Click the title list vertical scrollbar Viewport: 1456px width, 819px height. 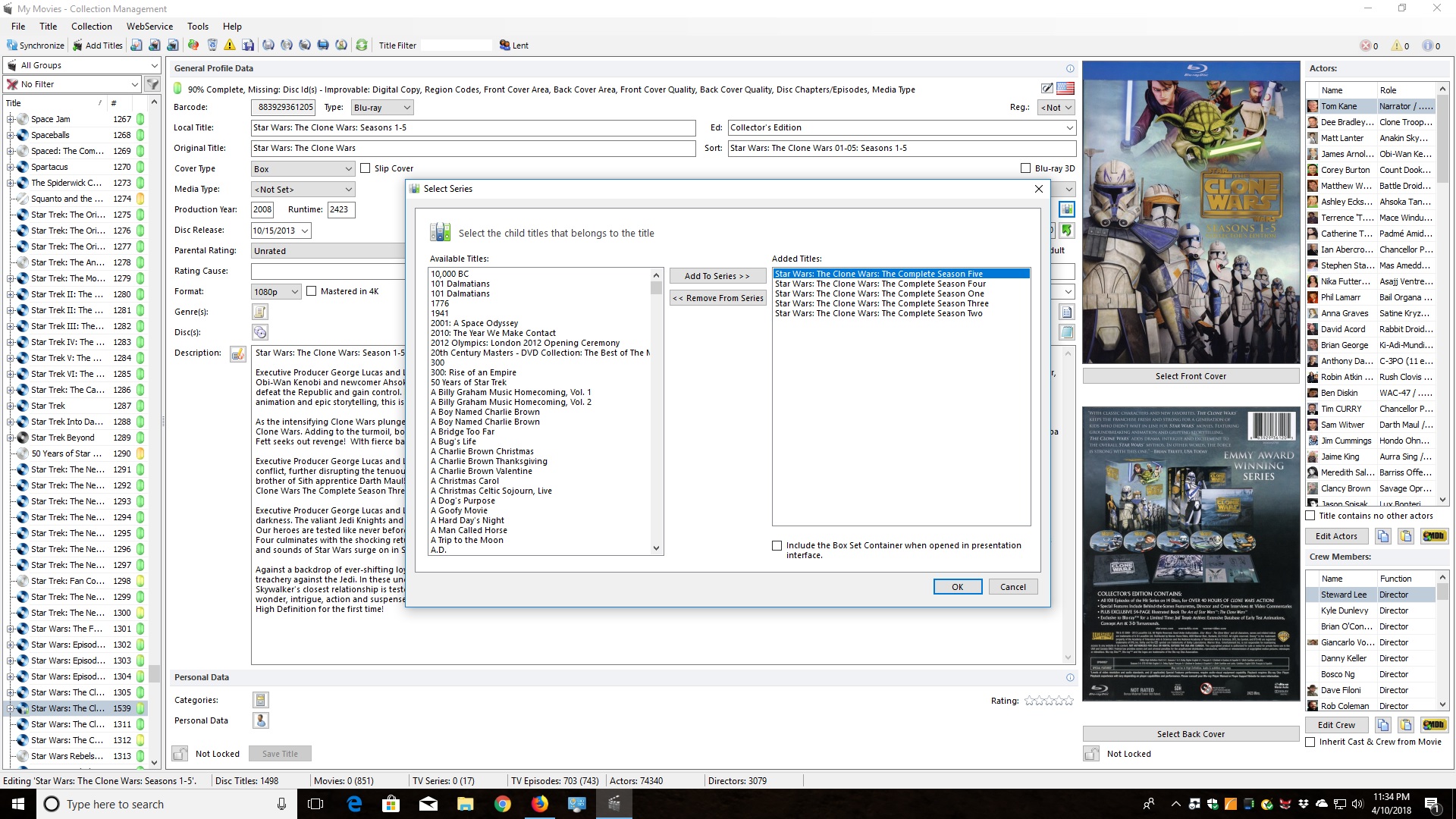pyautogui.click(x=154, y=432)
